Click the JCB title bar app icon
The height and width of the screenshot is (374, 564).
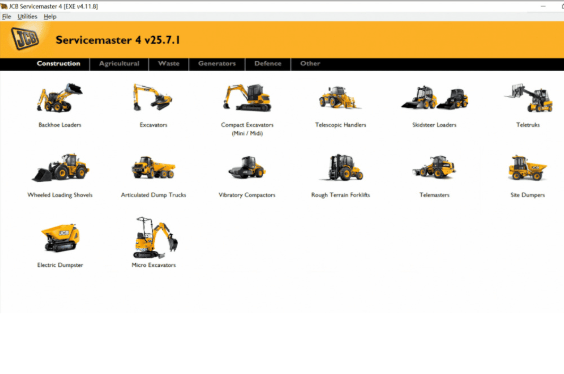(x=4, y=6)
